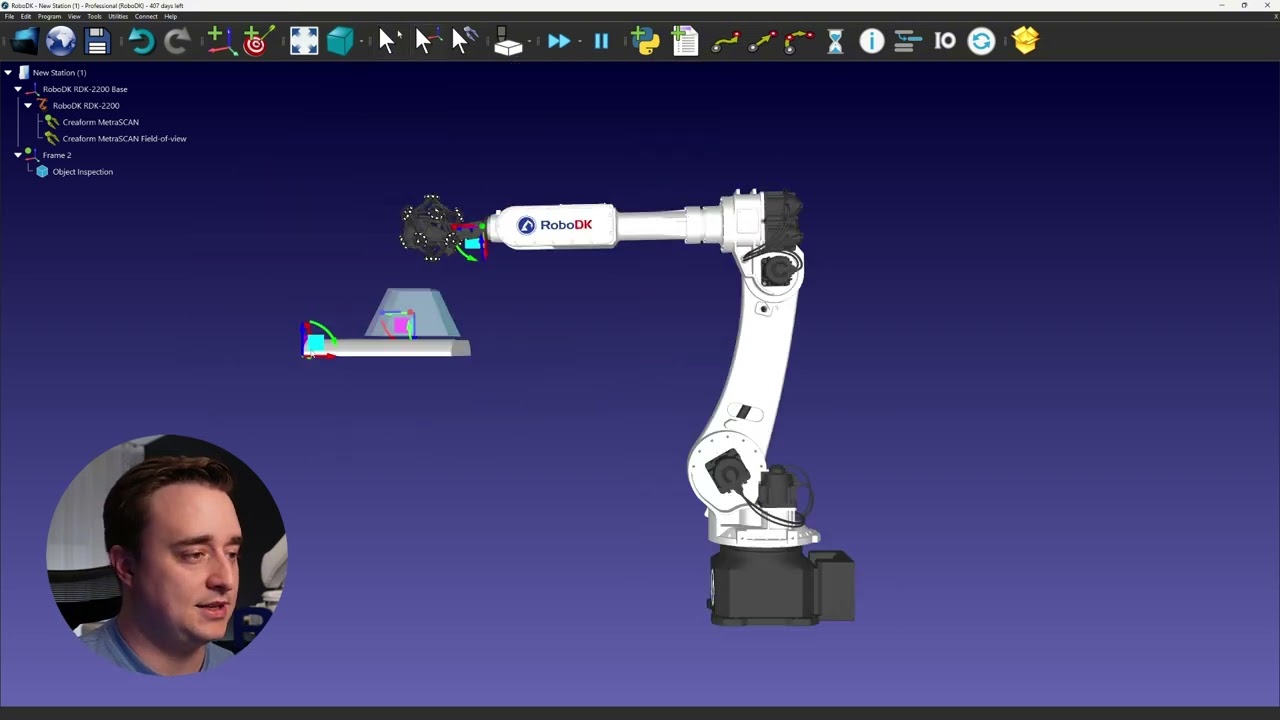Open the File menu
Viewport: 1280px width, 720px height.
coord(10,16)
